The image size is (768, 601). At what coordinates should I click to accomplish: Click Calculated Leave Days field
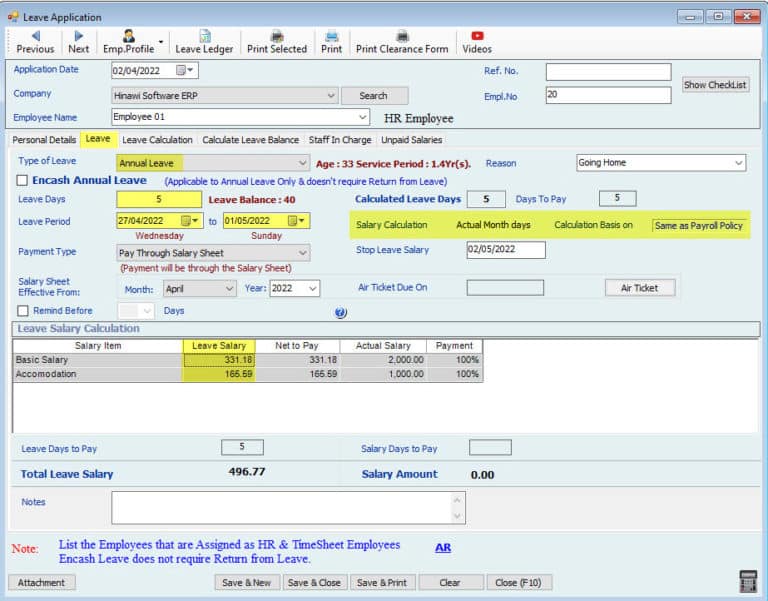(486, 199)
